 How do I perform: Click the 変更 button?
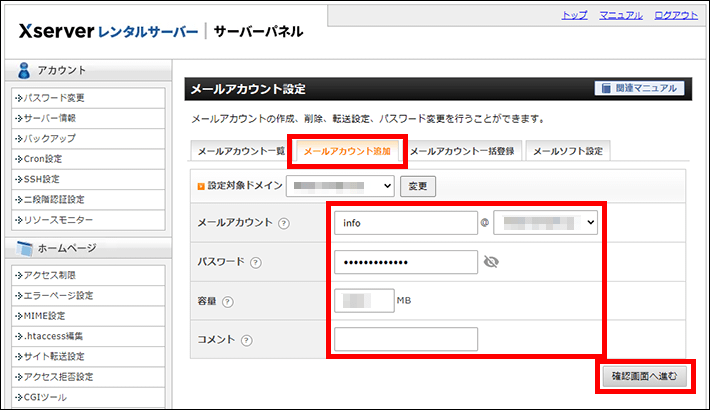(418, 186)
